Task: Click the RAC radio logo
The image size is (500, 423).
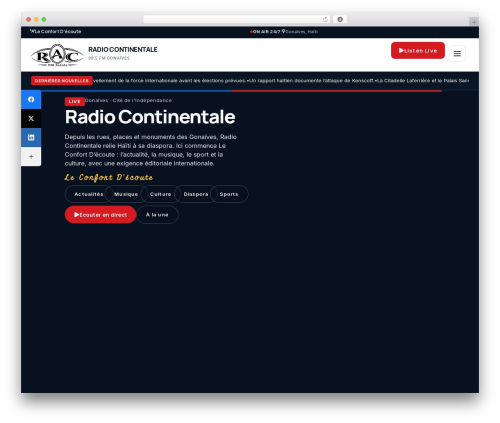Action: click(57, 55)
